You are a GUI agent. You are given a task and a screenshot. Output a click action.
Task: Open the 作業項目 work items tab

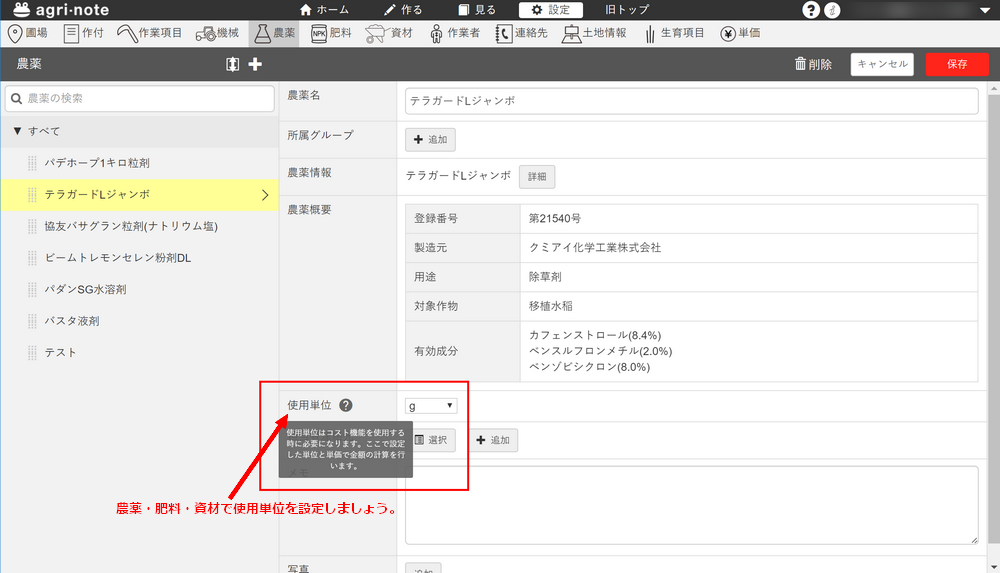149,33
